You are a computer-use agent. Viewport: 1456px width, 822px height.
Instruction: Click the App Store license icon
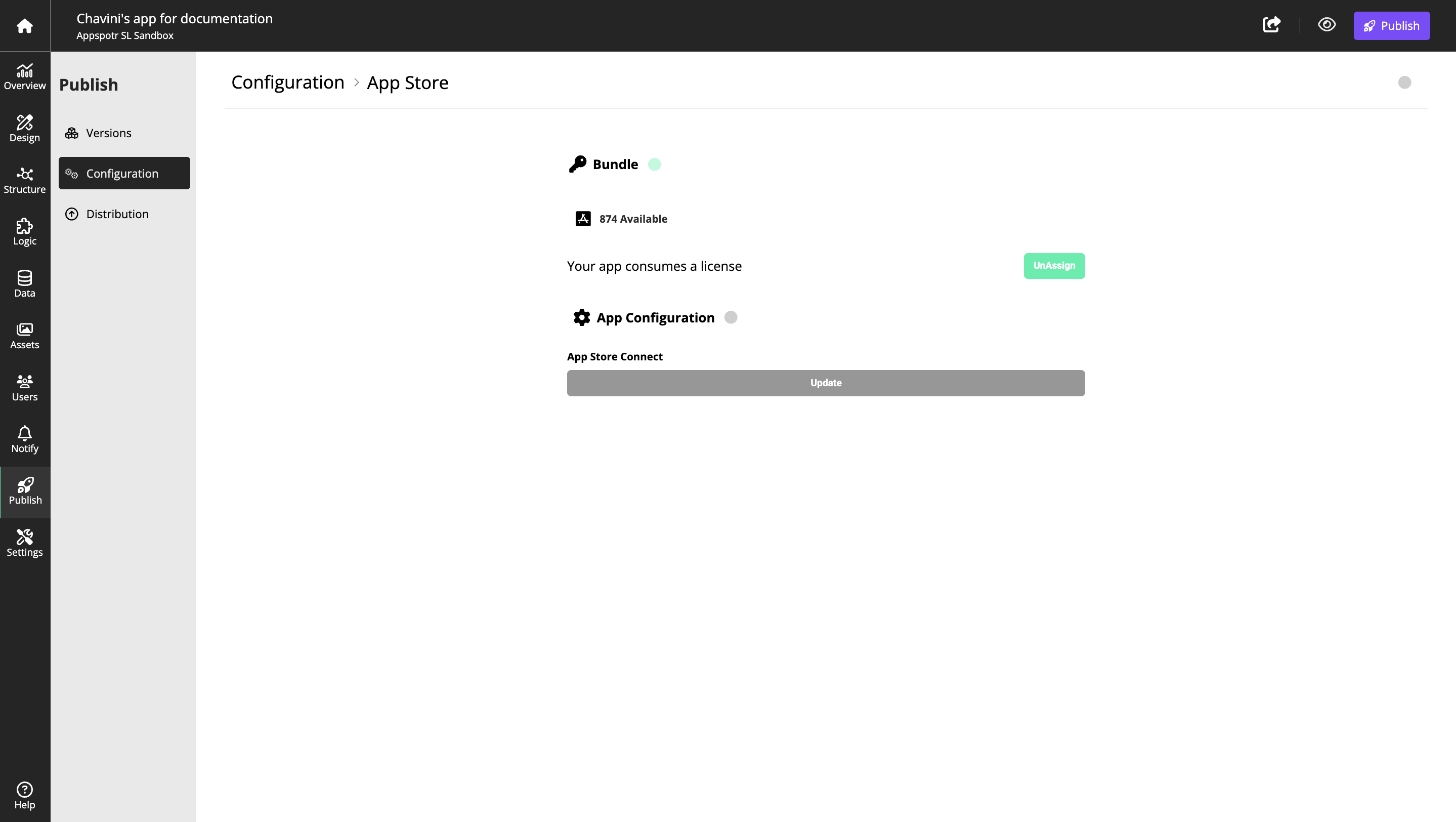tap(583, 219)
